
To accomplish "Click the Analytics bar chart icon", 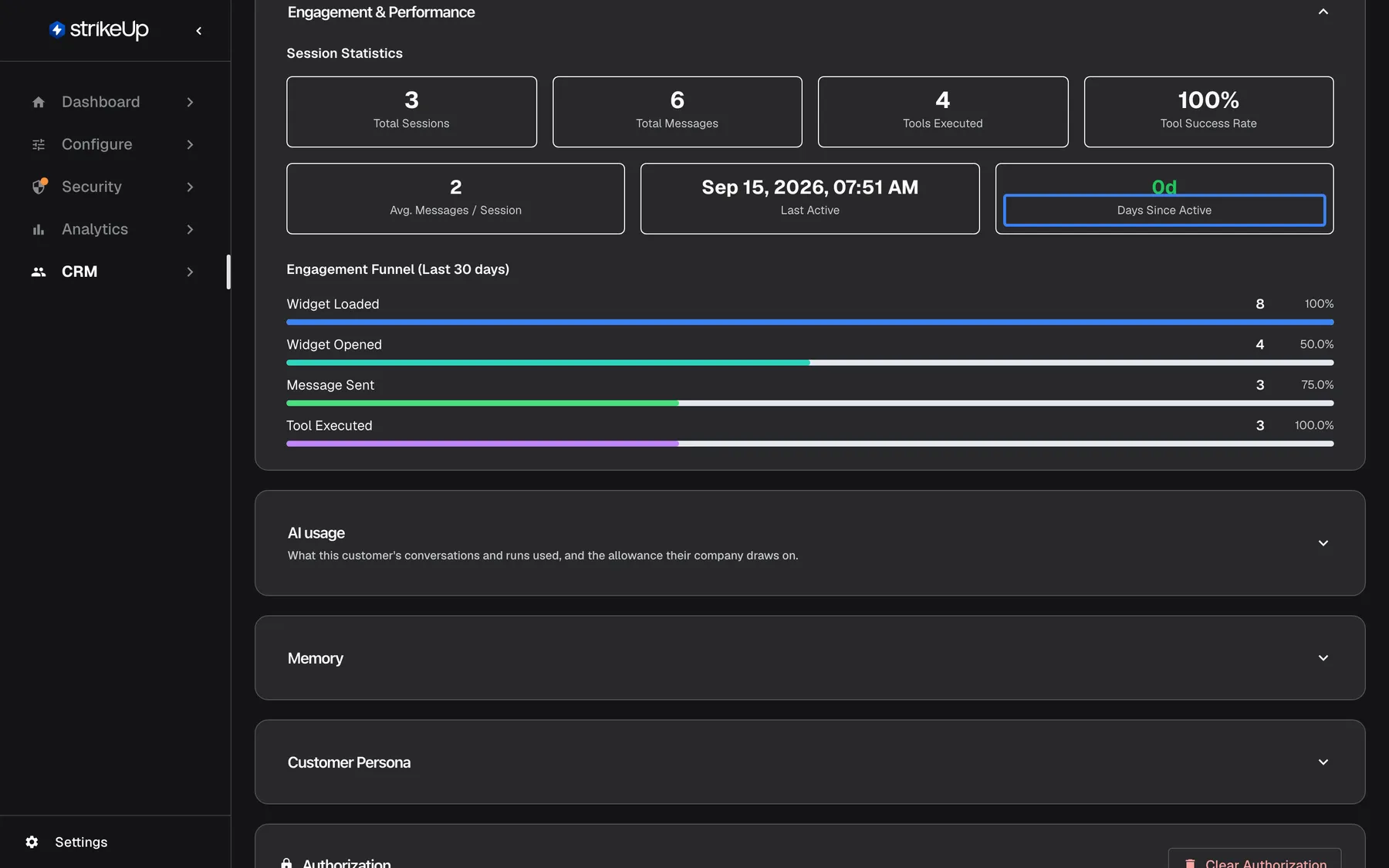I will [39, 229].
